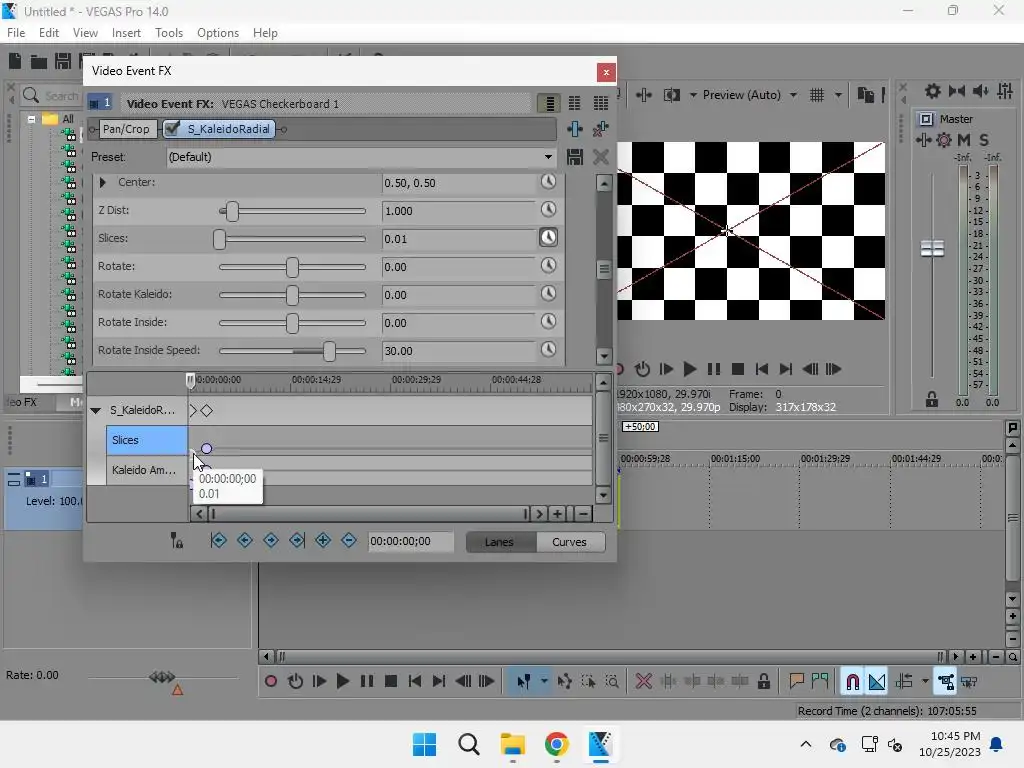Open Windows Start menu
Screen dimensions: 1024x768
424,744
